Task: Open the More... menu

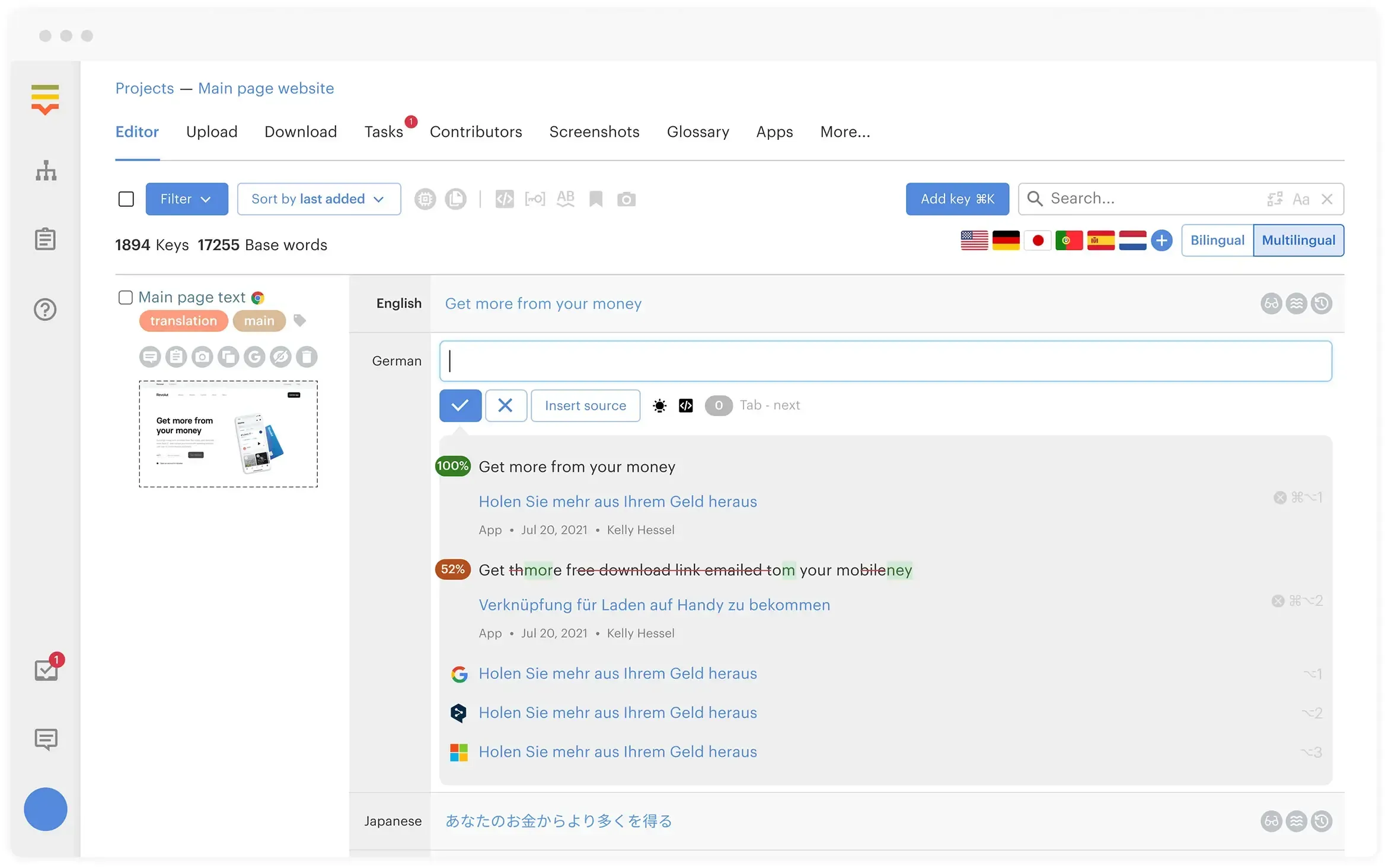Action: coord(844,132)
